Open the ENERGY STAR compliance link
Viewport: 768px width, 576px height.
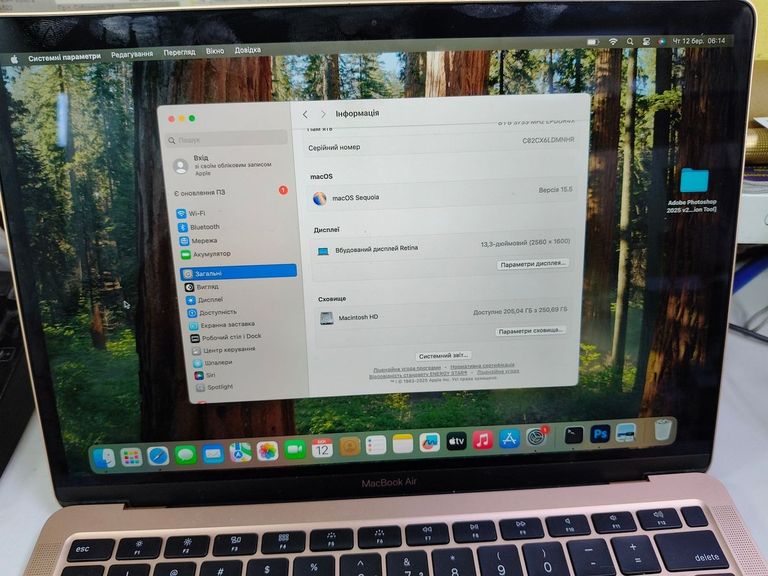coord(418,373)
